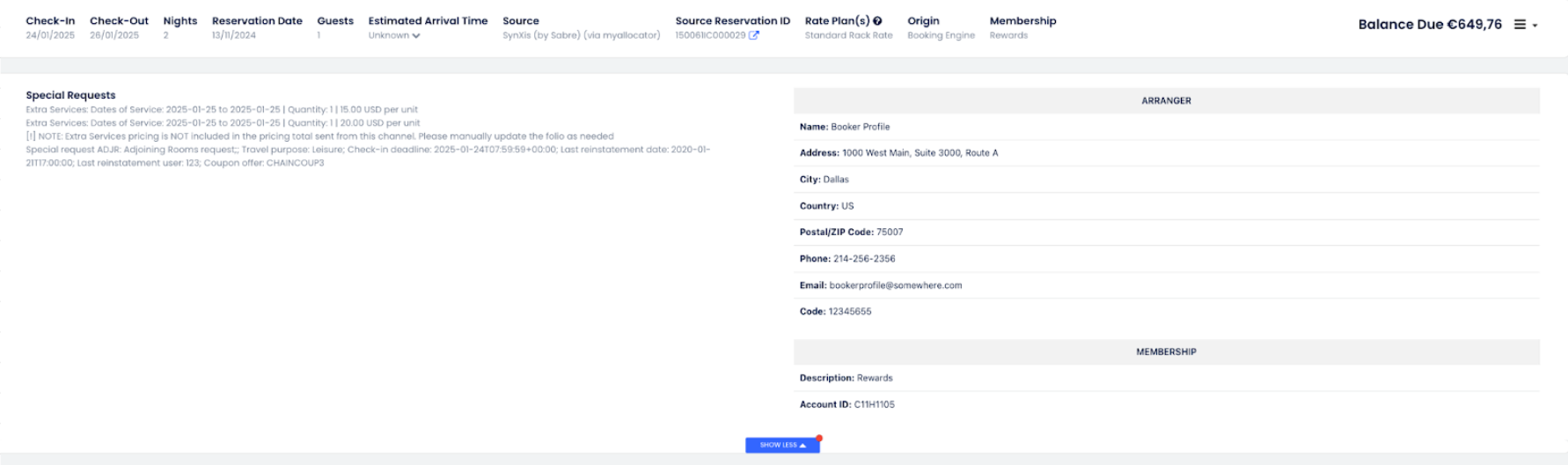The image size is (1568, 465).
Task: Select the Check-In date 24/01/2025
Action: click(50, 35)
